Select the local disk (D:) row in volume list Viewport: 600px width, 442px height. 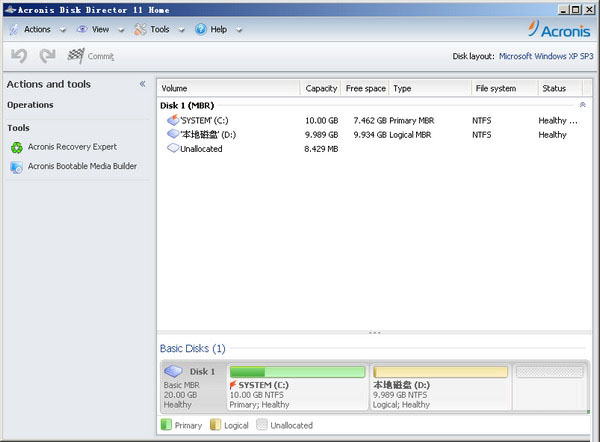[x=208, y=134]
